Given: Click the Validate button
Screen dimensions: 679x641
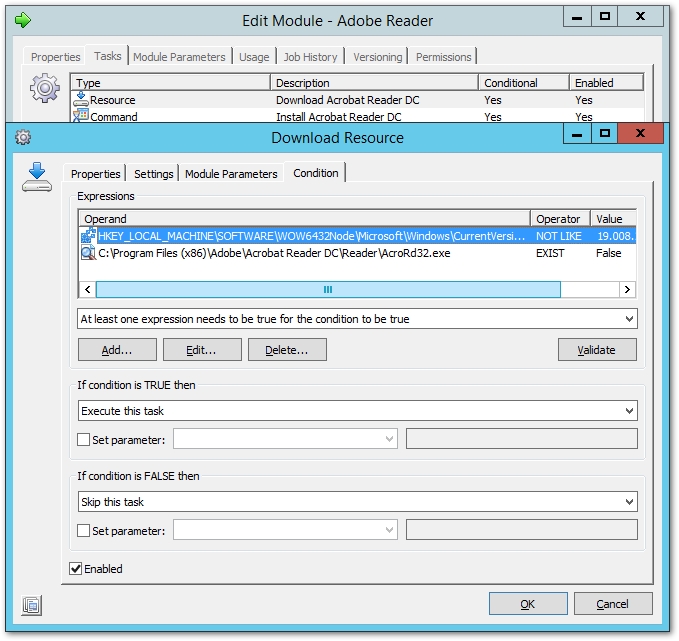Looking at the screenshot, I should pos(597,350).
